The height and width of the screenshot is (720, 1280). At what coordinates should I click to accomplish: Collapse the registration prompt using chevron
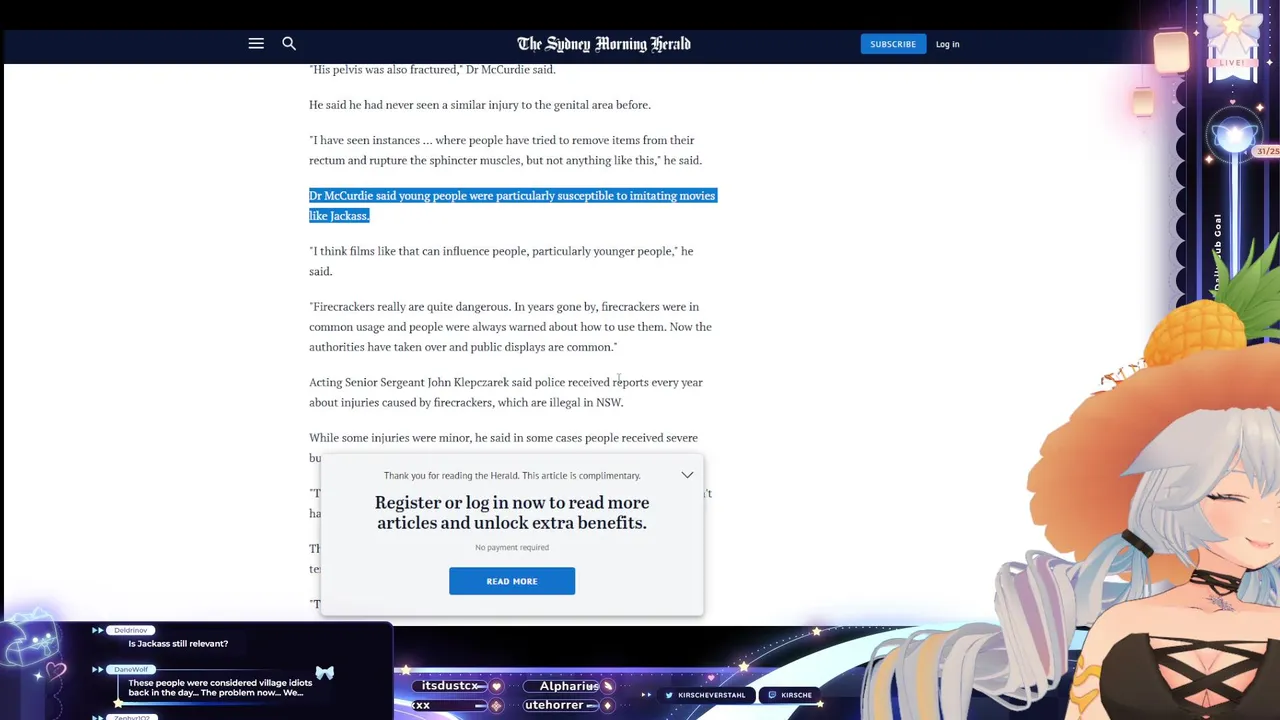coord(687,475)
